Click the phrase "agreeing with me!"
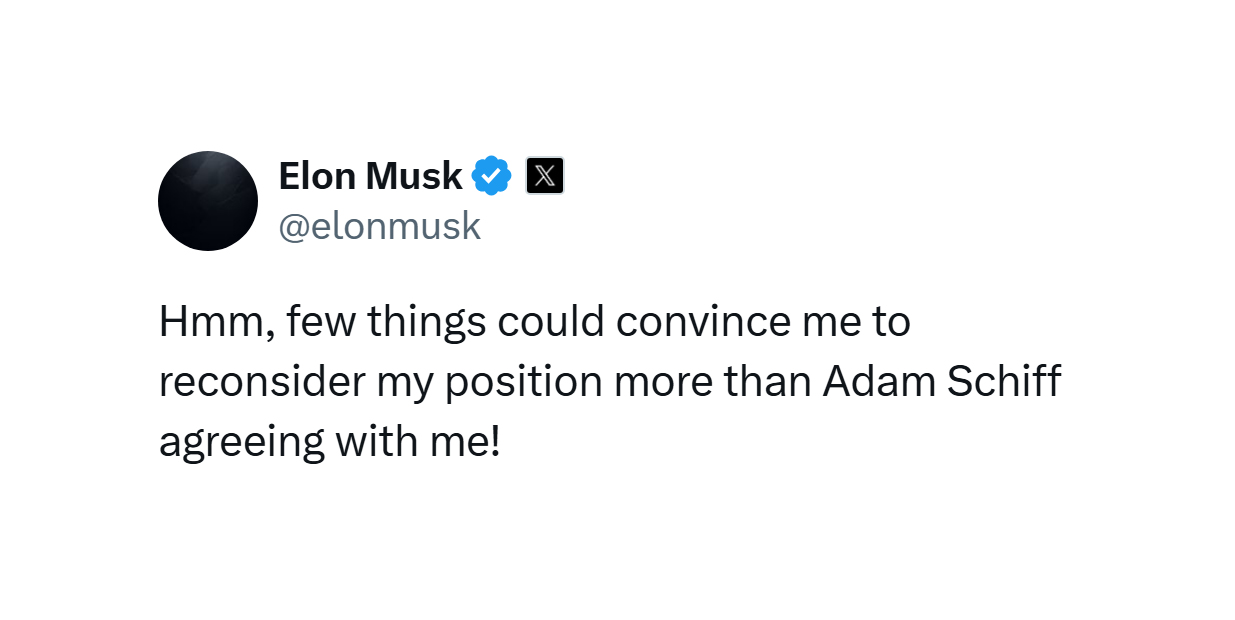 point(329,443)
